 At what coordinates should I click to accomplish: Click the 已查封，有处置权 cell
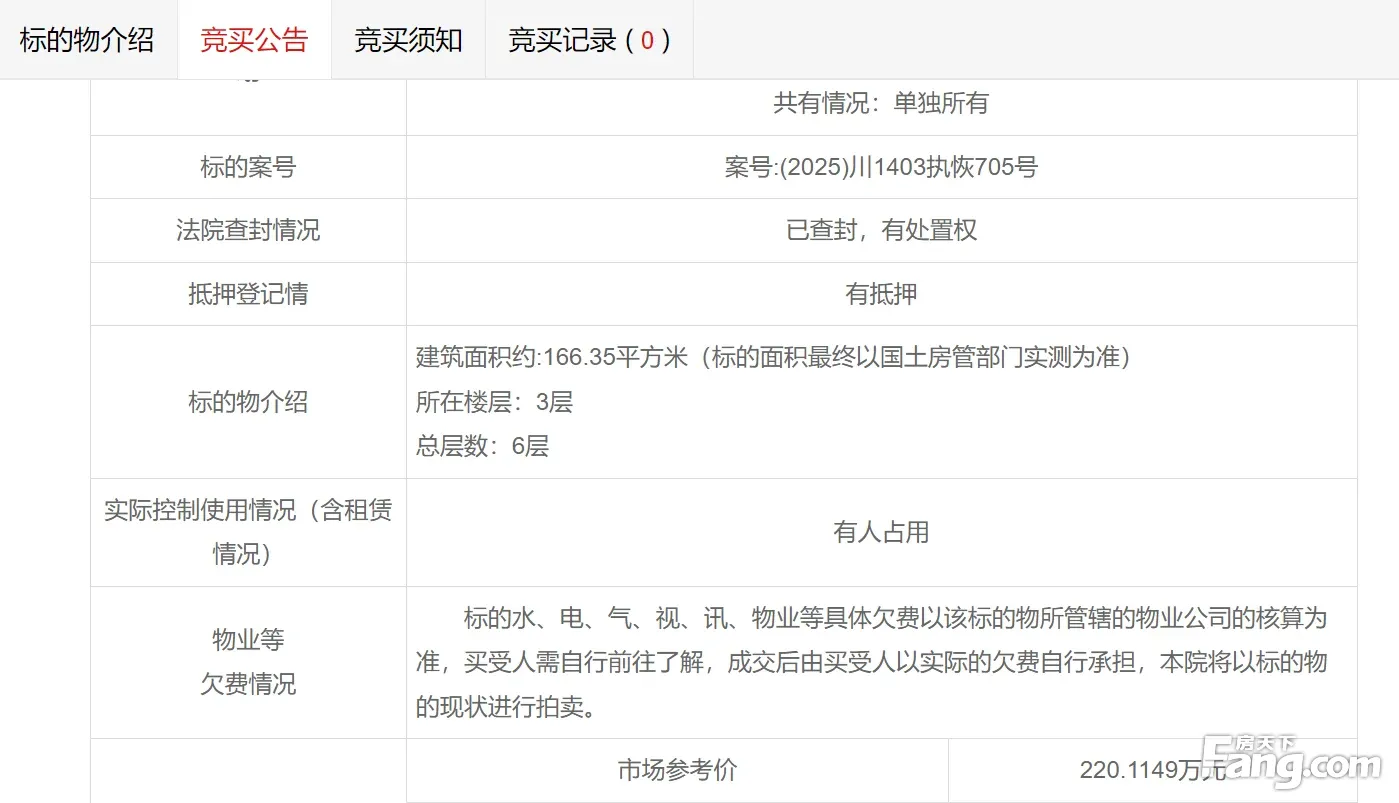(880, 230)
